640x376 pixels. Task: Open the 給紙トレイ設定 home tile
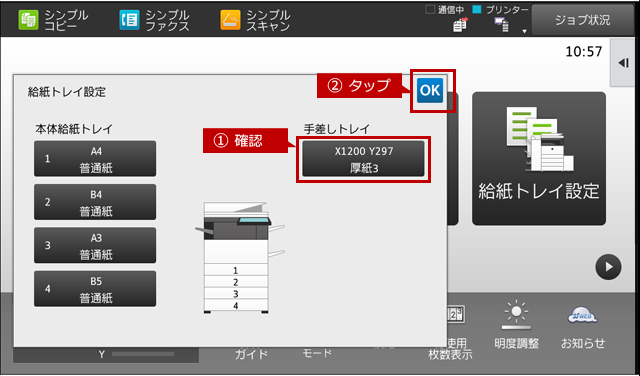pyautogui.click(x=539, y=158)
